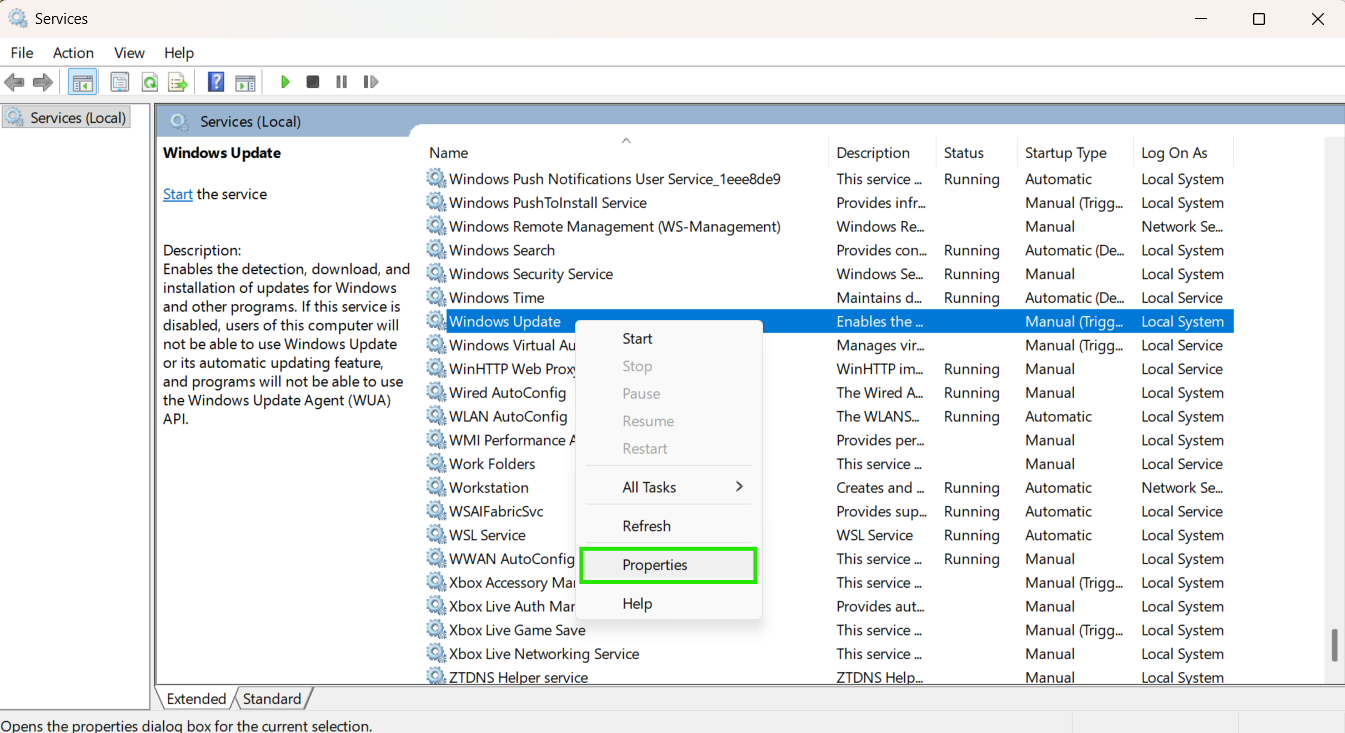
Task: Sort by the Log On As column header
Action: click(x=1183, y=153)
